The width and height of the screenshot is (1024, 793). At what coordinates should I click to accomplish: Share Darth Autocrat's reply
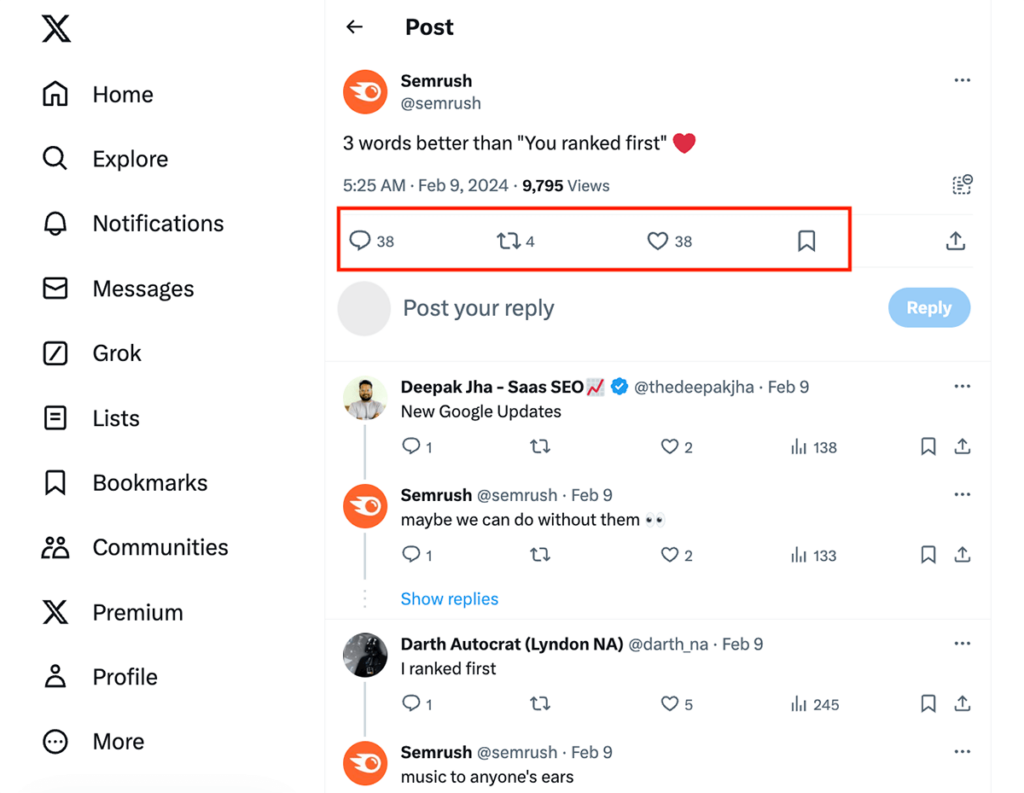(x=962, y=704)
